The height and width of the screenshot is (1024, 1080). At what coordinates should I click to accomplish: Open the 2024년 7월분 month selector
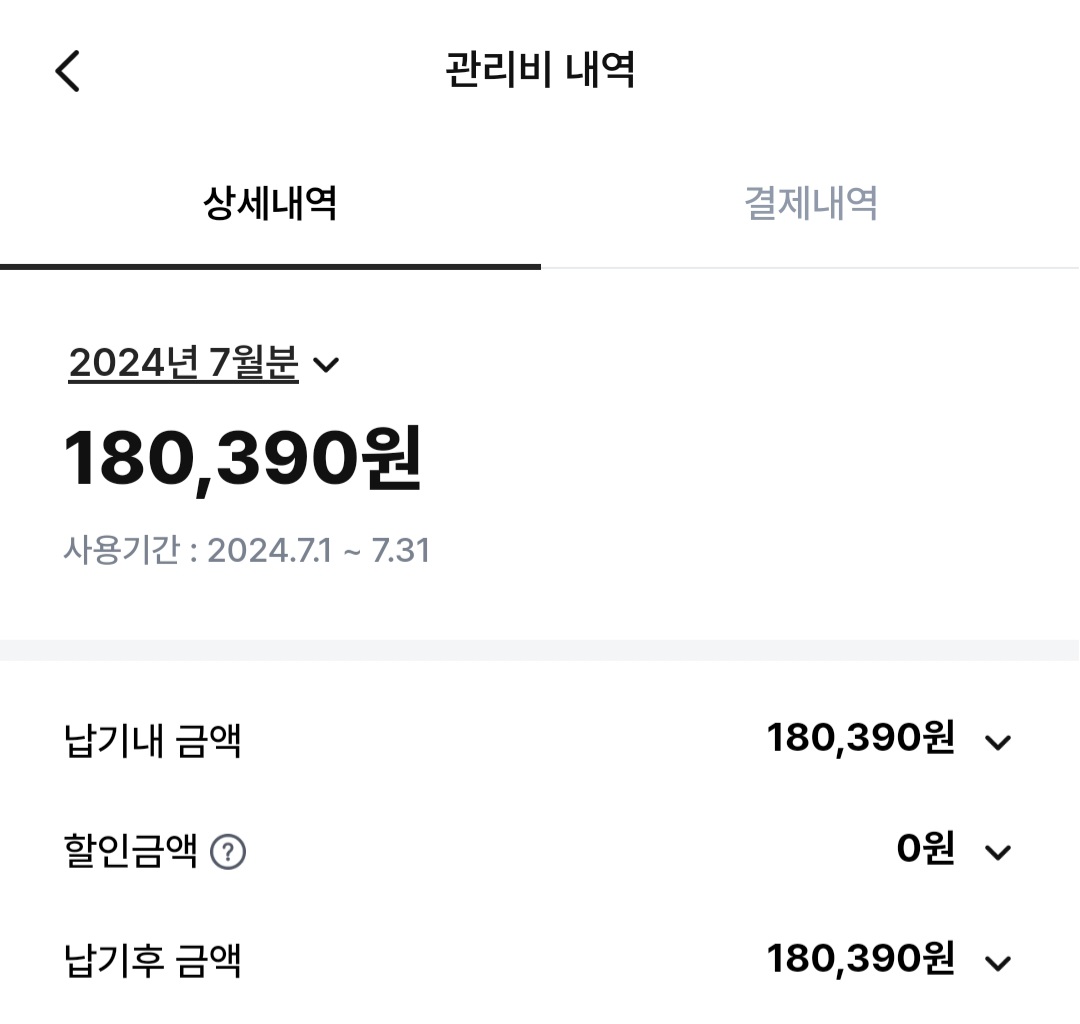(x=184, y=363)
